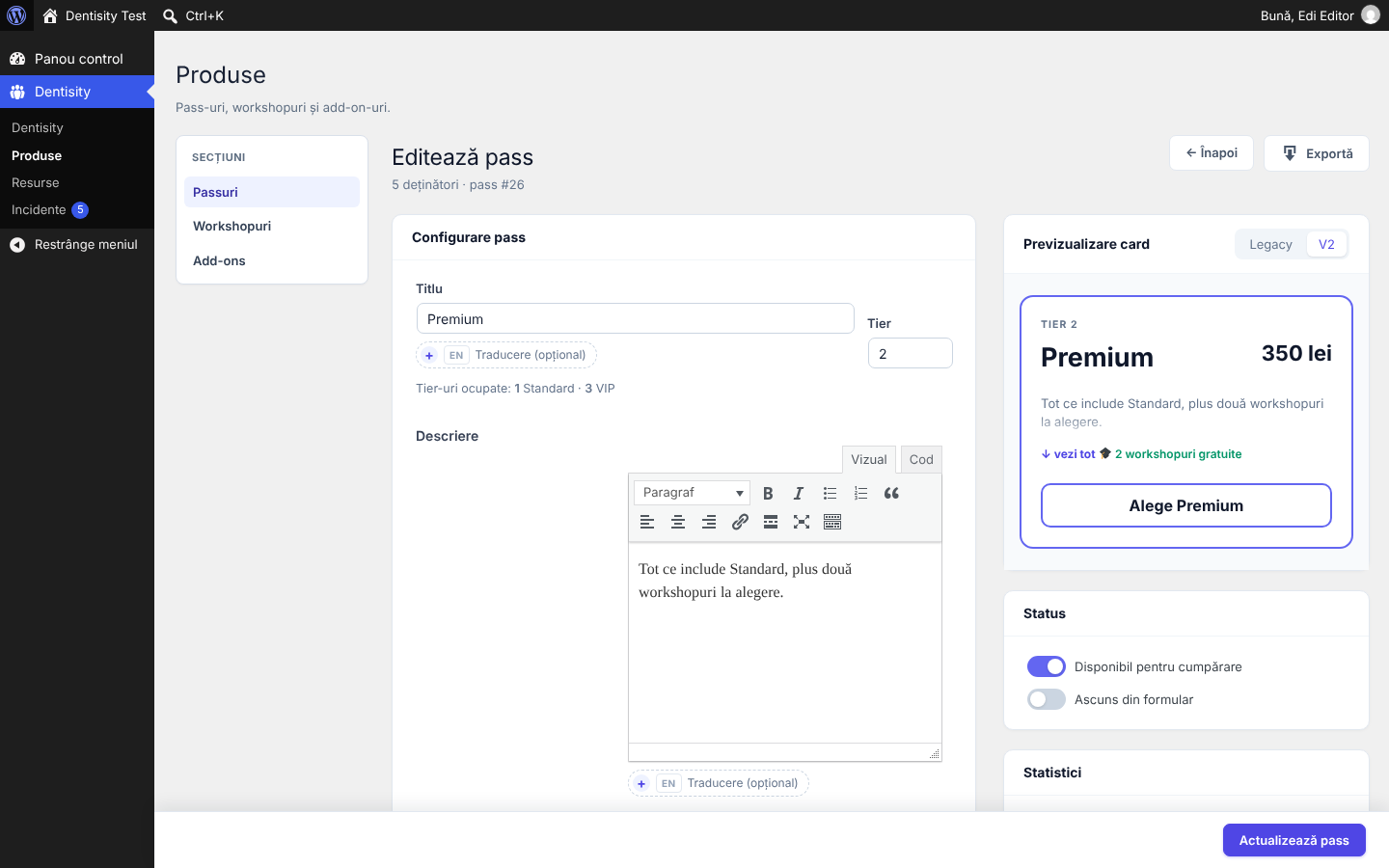Toggle Ascuns din formular switch

[1047, 699]
